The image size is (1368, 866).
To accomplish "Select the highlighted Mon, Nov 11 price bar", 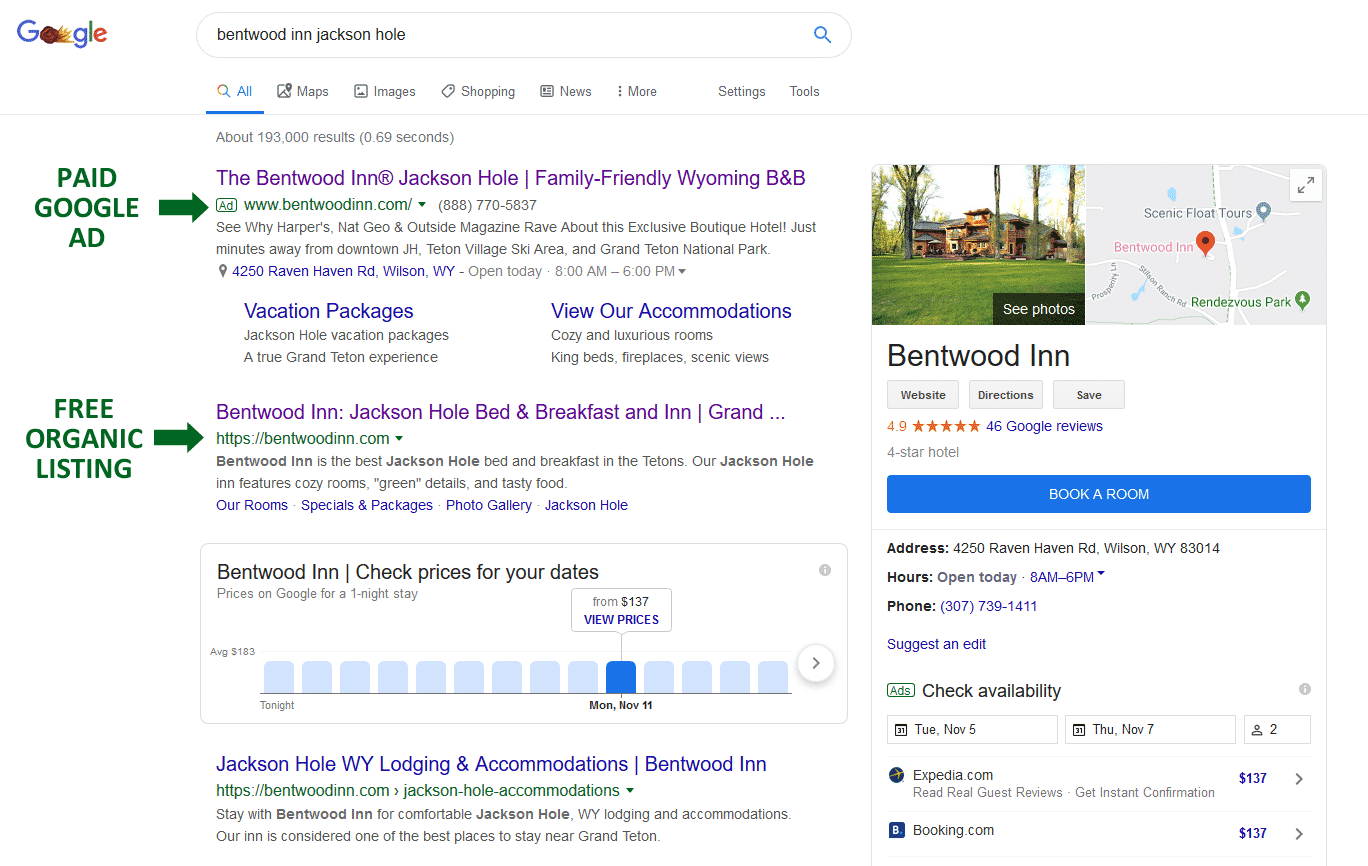I will click(x=621, y=677).
